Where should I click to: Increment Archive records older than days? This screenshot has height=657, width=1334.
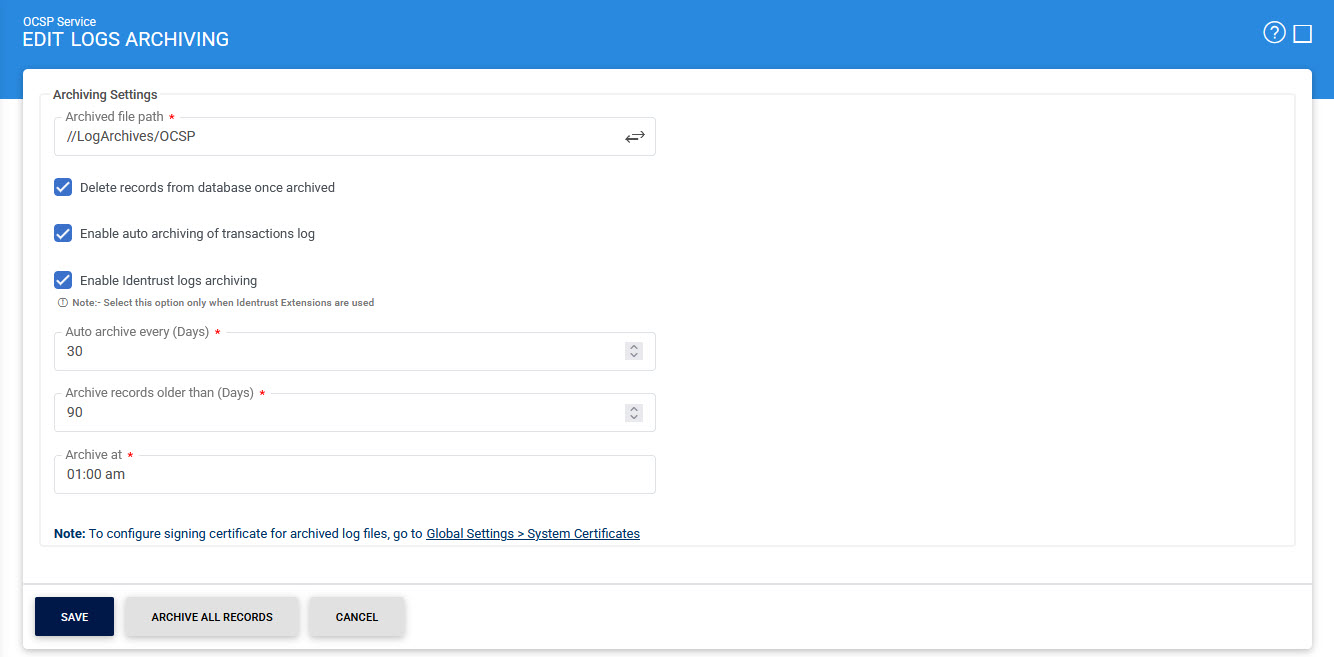point(633,408)
